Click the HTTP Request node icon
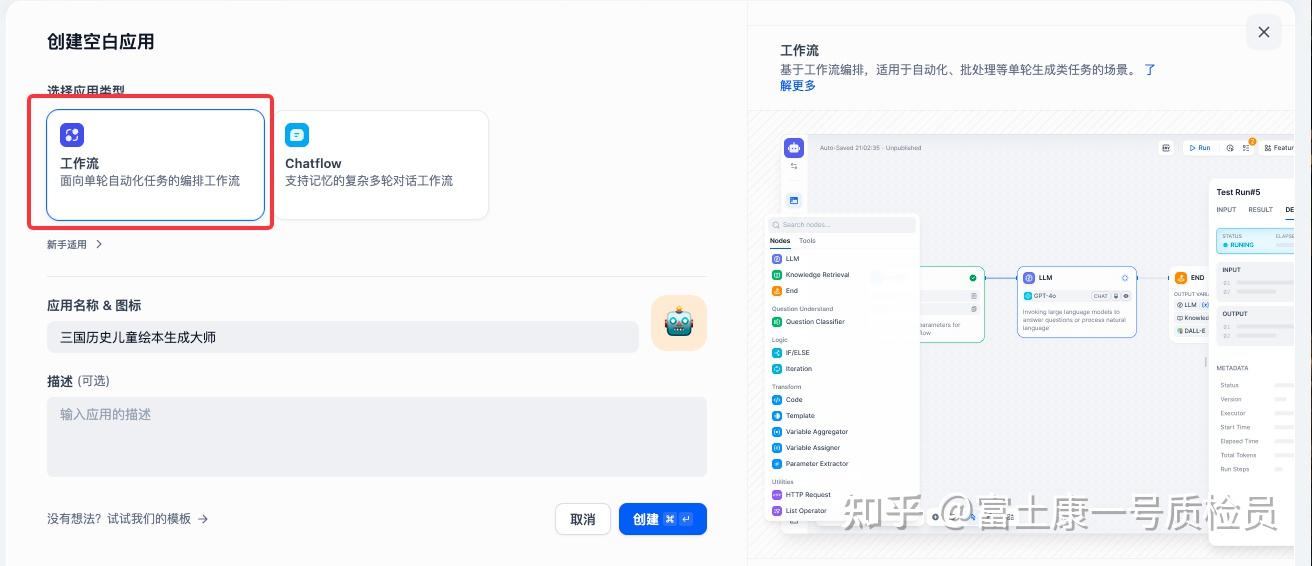The height and width of the screenshot is (566, 1312). coord(777,495)
